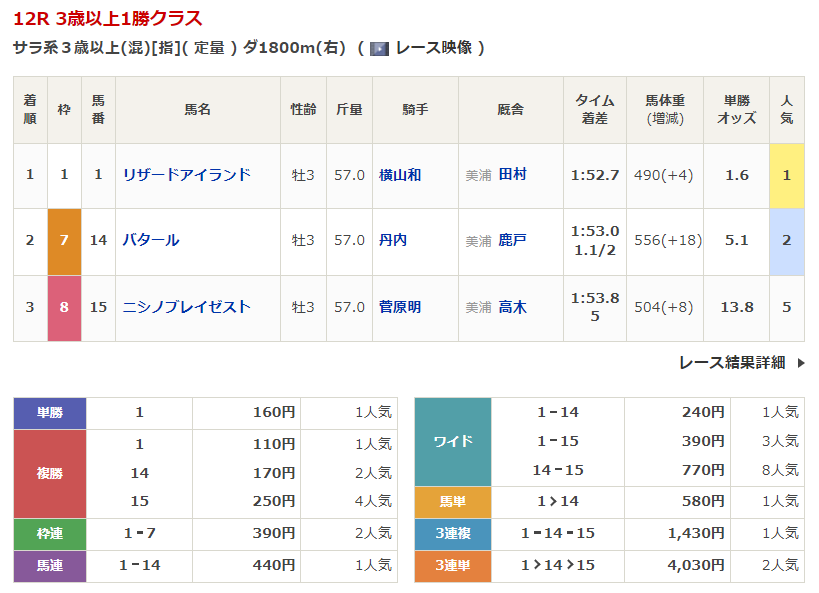Open trainer 田村 link
819x593 pixels.
coord(512,174)
